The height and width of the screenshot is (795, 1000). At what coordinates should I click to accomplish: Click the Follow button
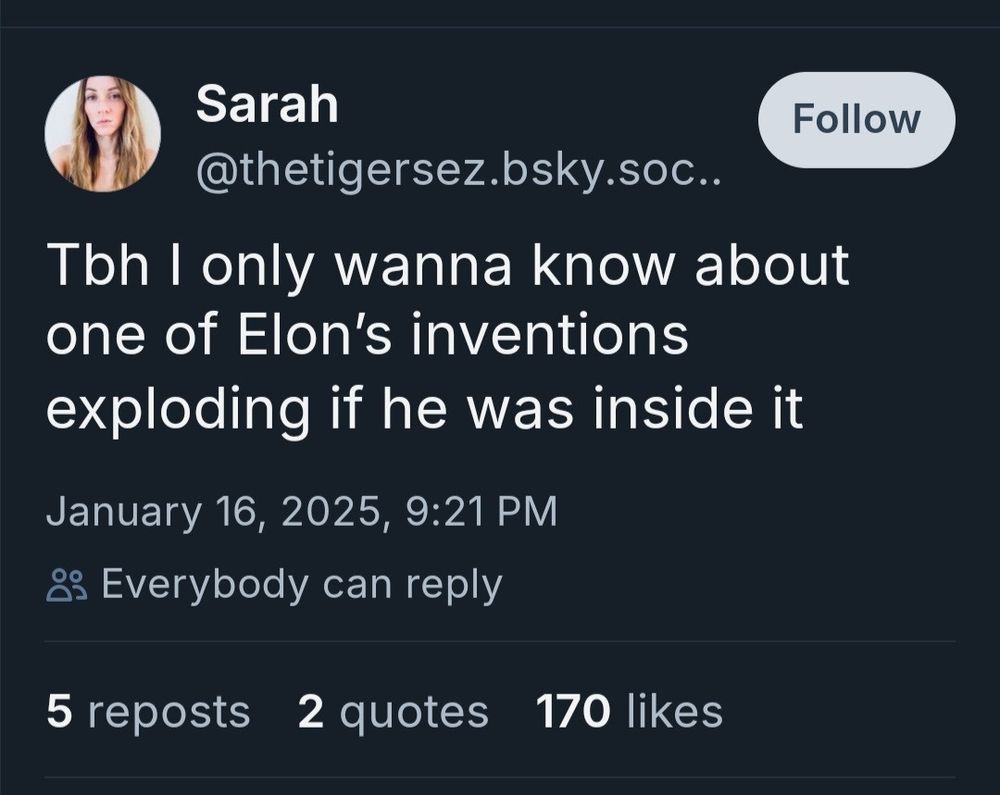[x=857, y=120]
